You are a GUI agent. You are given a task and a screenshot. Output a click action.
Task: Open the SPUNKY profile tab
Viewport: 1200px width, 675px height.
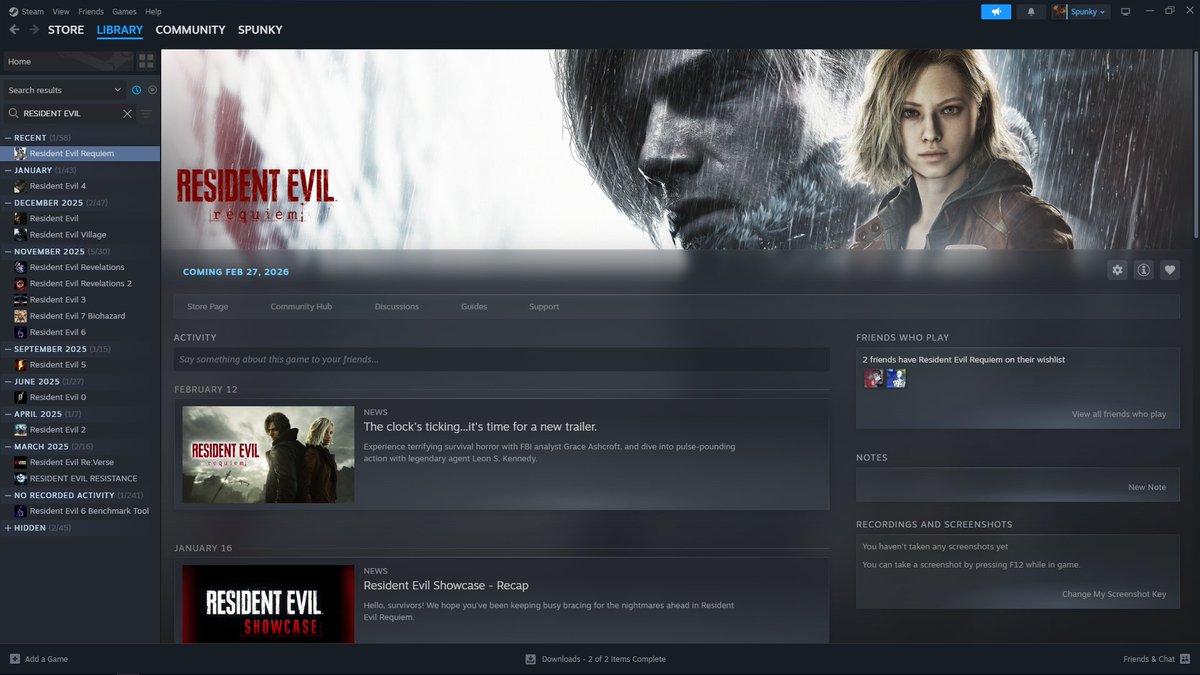click(260, 30)
